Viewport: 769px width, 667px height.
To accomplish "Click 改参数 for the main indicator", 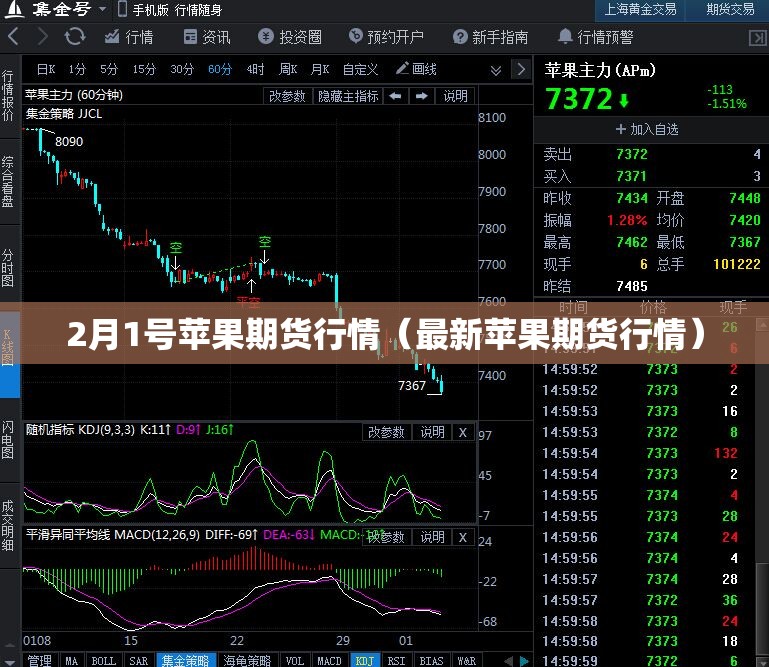I will [287, 96].
